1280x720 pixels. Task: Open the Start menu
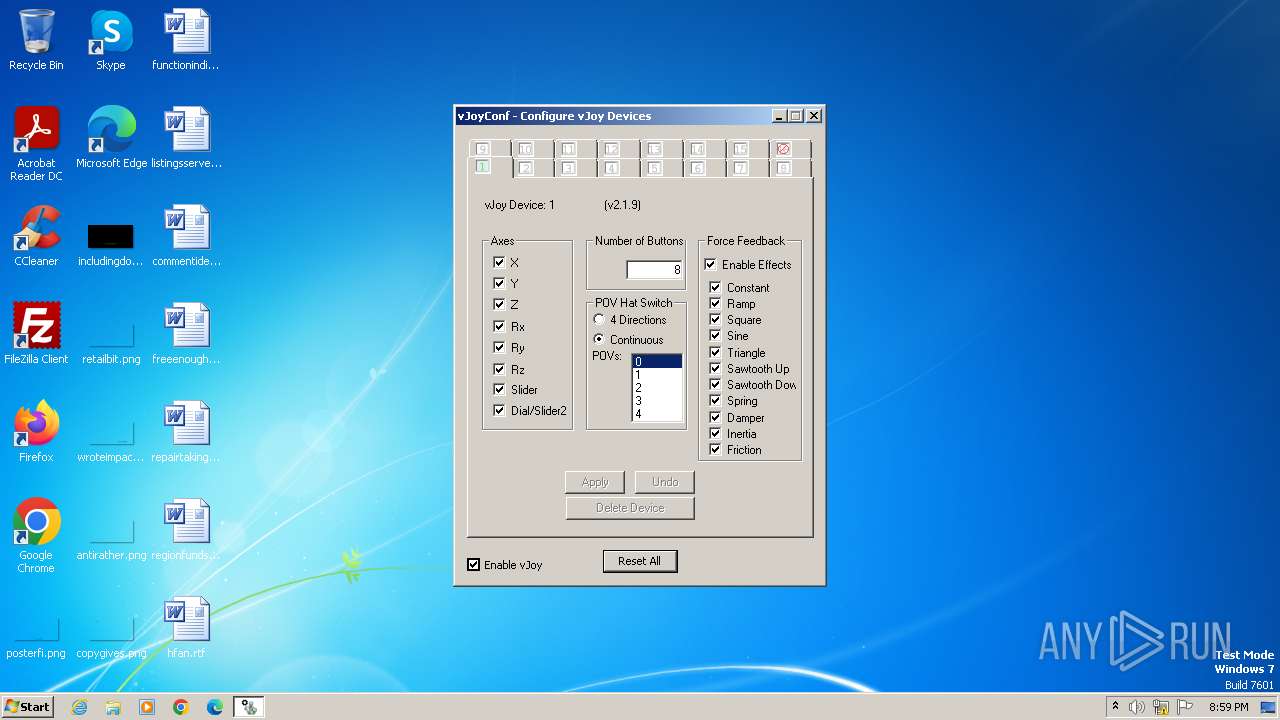[x=27, y=707]
